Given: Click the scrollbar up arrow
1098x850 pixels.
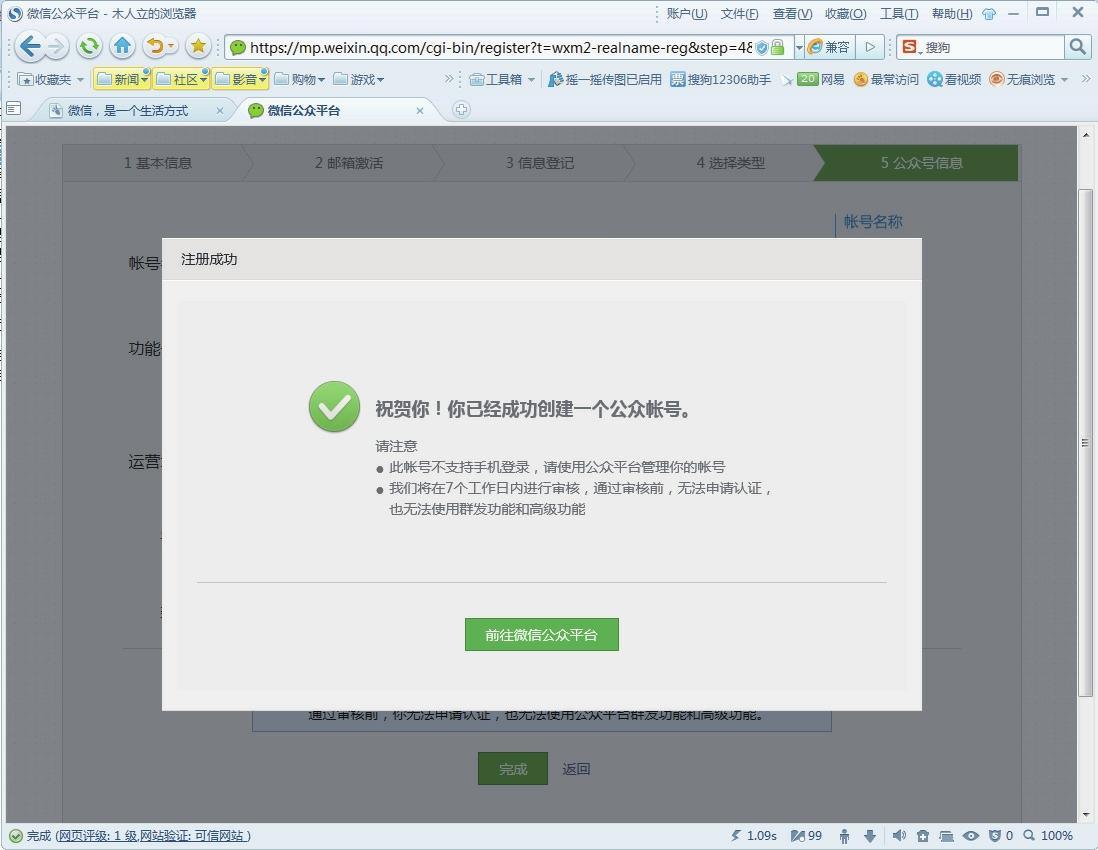Looking at the screenshot, I should [x=1085, y=134].
